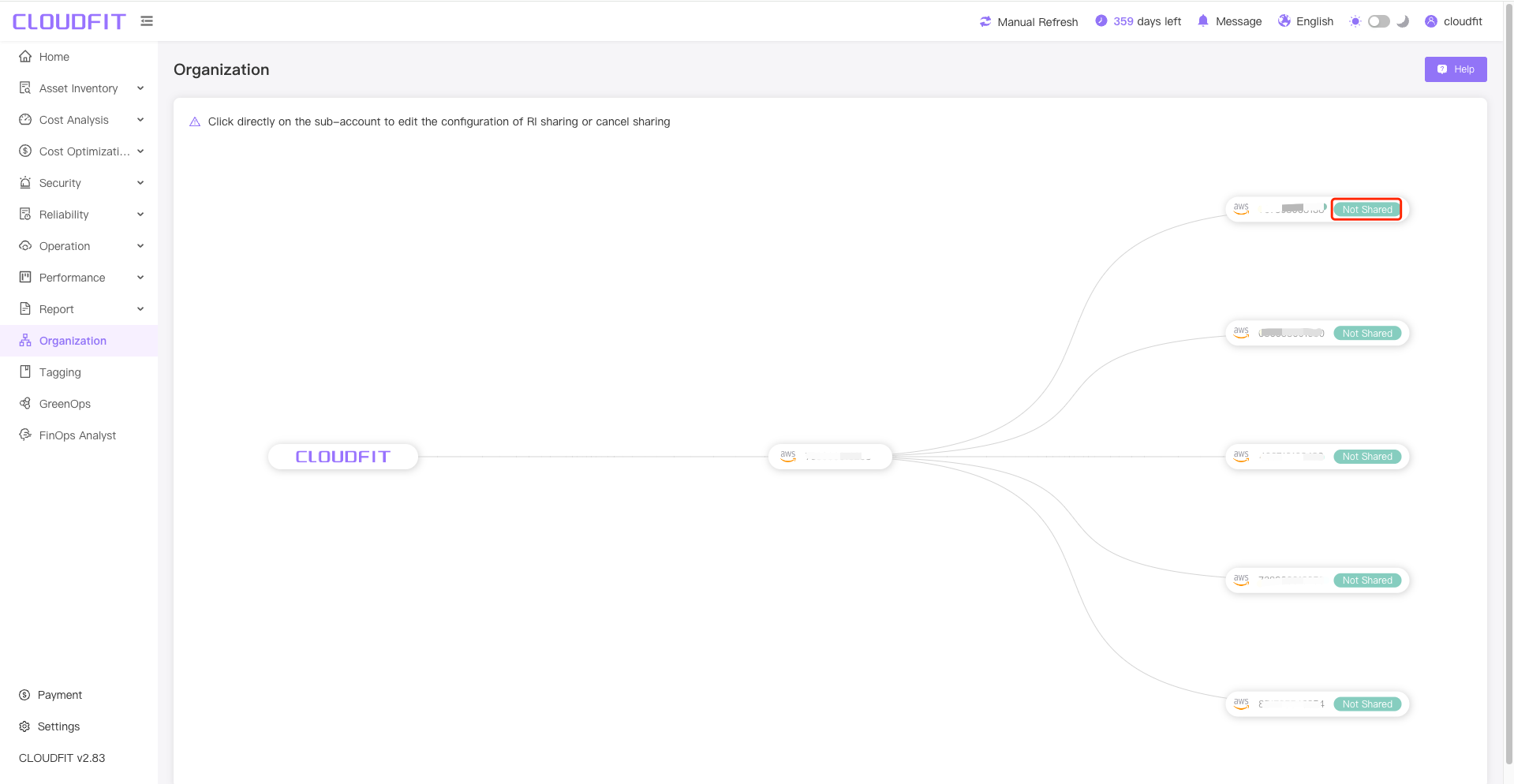Click the Manual Refresh label
The image size is (1514, 784).
click(1037, 22)
